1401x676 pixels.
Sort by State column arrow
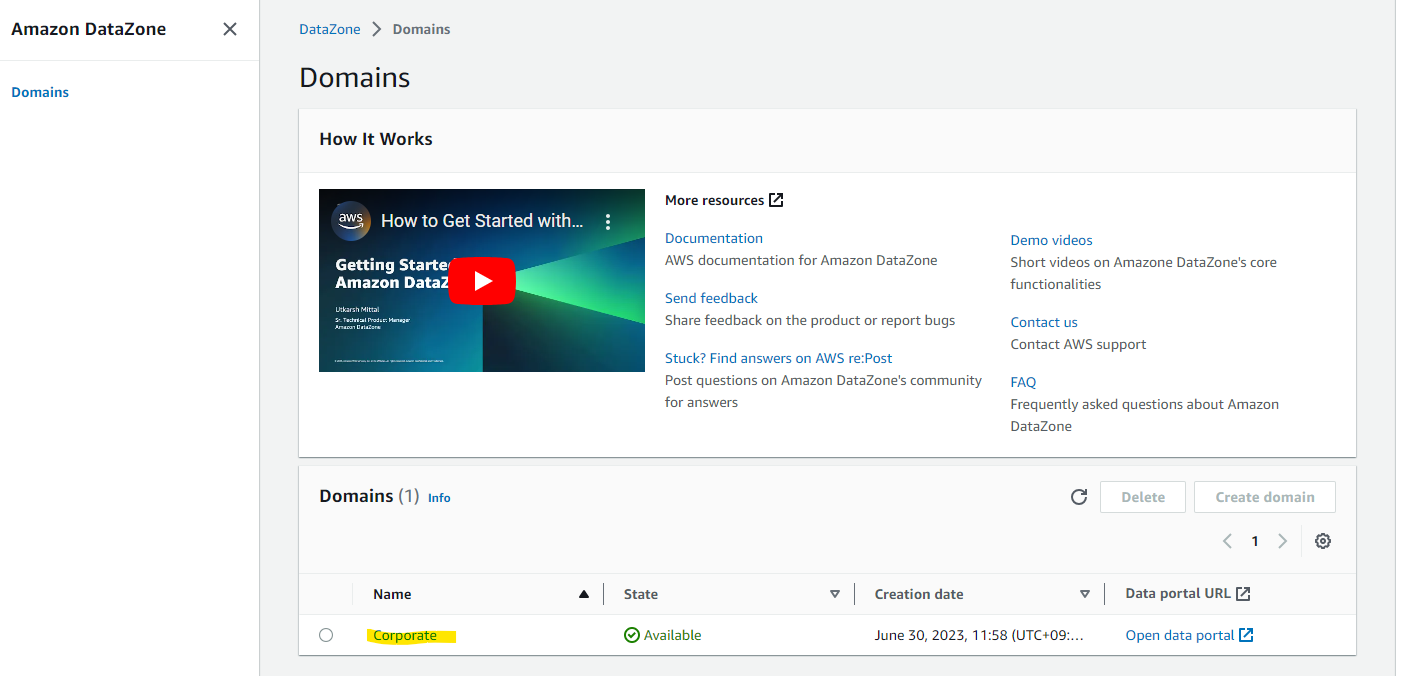835,594
